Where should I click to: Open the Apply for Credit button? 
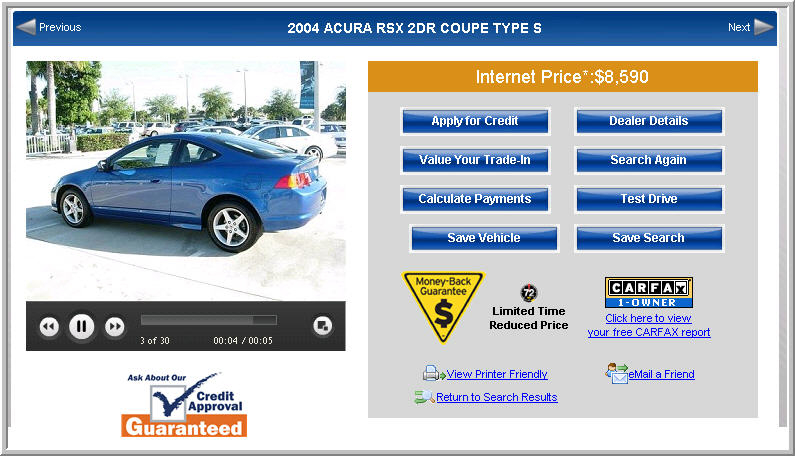click(x=475, y=121)
